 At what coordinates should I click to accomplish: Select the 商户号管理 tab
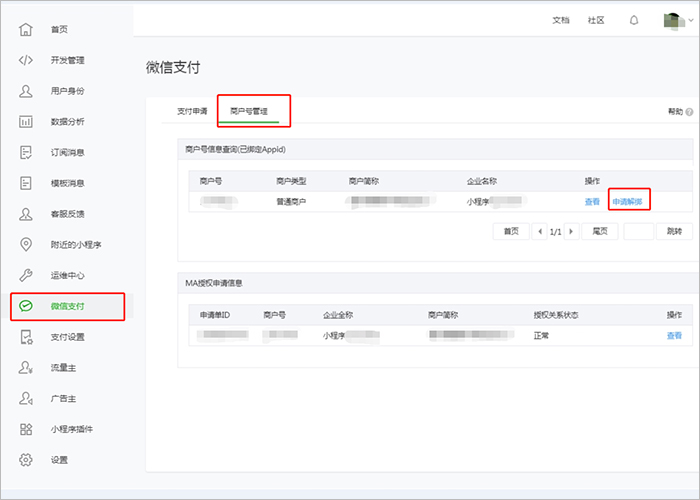pyautogui.click(x=249, y=111)
